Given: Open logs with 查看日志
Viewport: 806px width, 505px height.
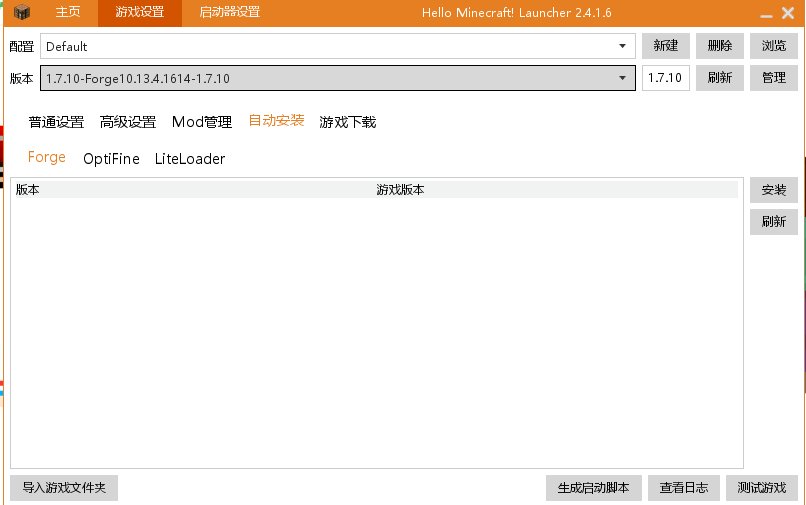Looking at the screenshot, I should (x=684, y=488).
